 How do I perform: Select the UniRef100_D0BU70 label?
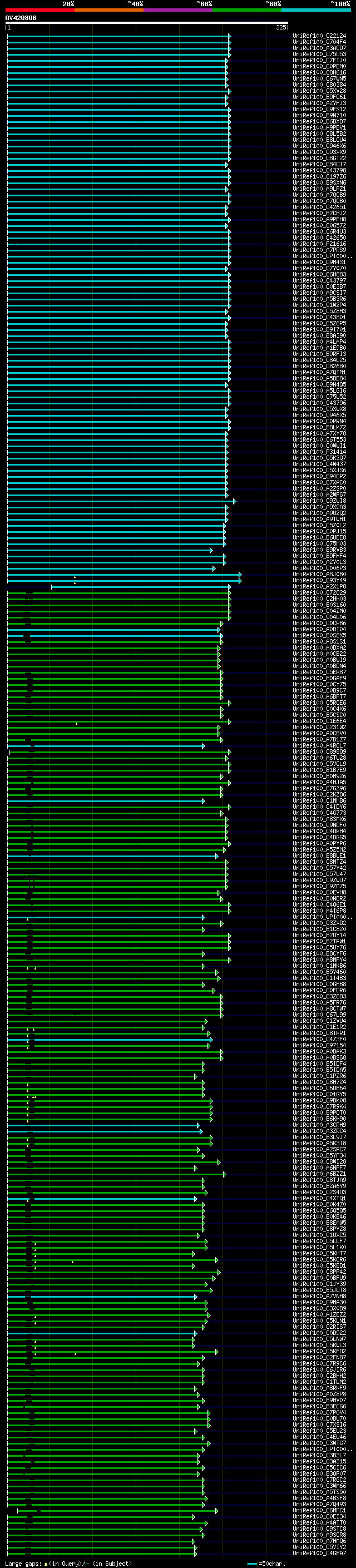click(319, 1418)
